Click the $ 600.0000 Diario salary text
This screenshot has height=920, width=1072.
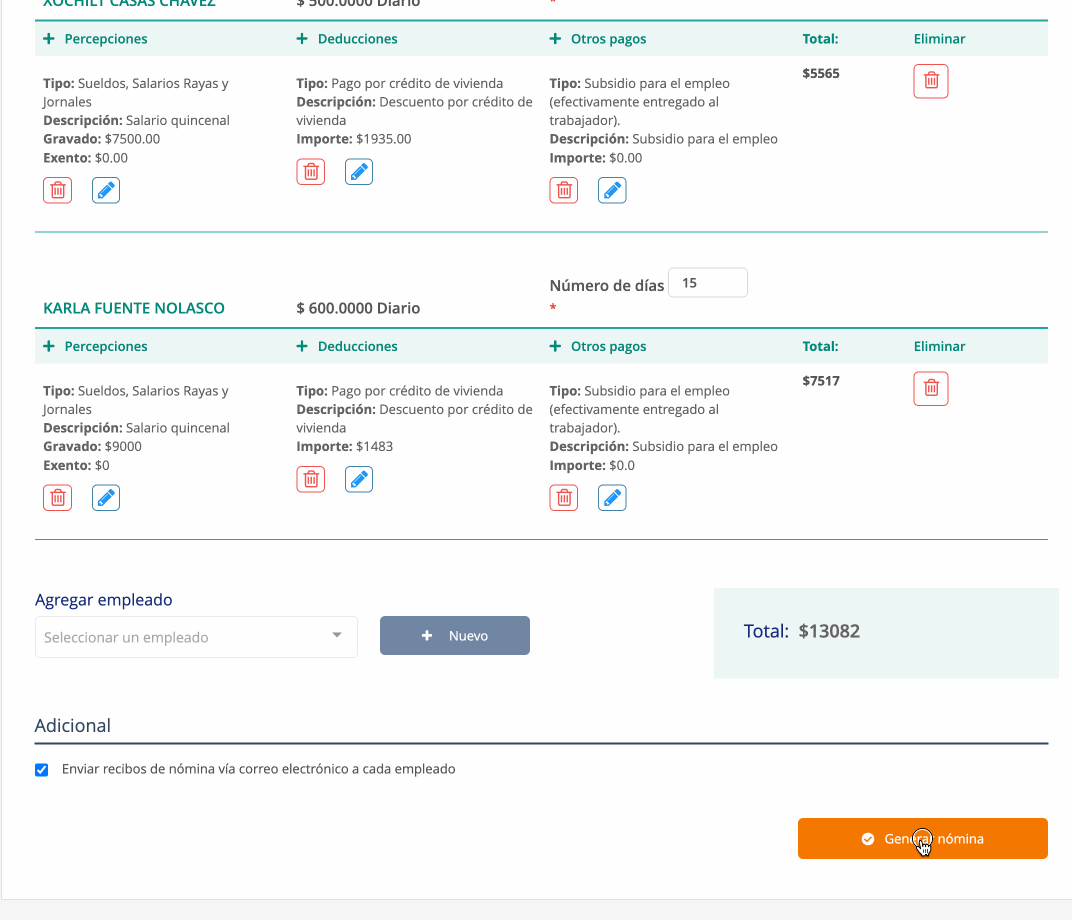[x=358, y=308]
